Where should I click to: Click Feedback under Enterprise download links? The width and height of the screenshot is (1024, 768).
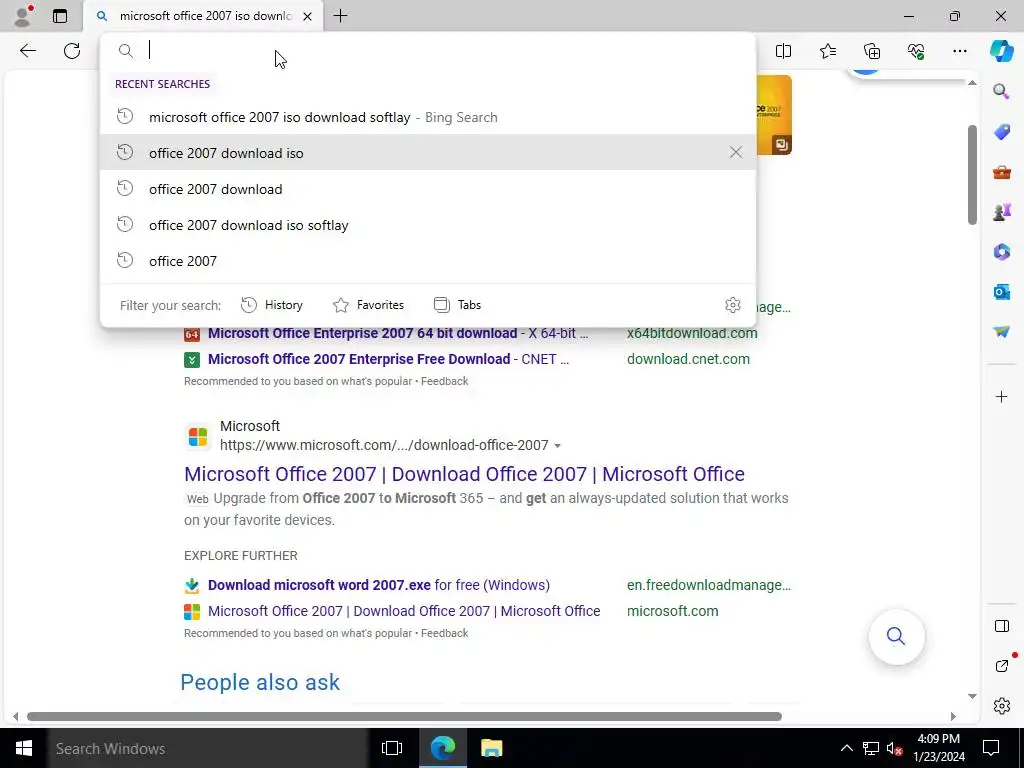[x=444, y=381]
